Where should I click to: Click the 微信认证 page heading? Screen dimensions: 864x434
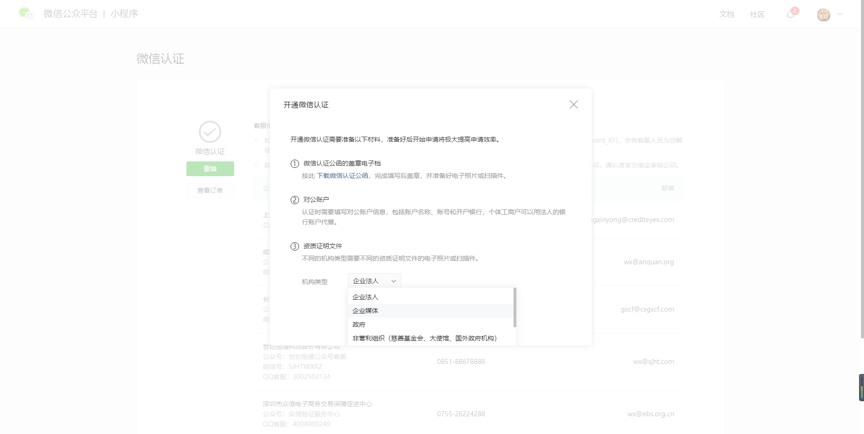click(160, 59)
